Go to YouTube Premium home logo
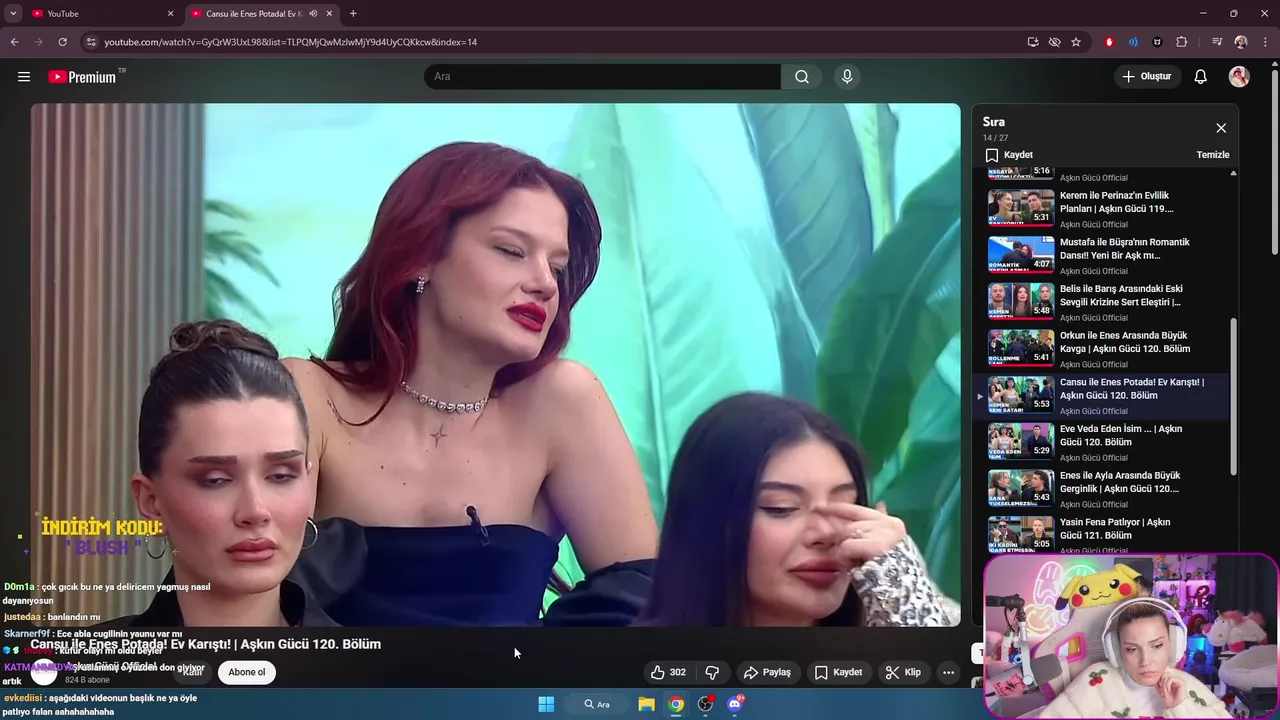Screen dimensions: 1280x720 (x=82, y=77)
